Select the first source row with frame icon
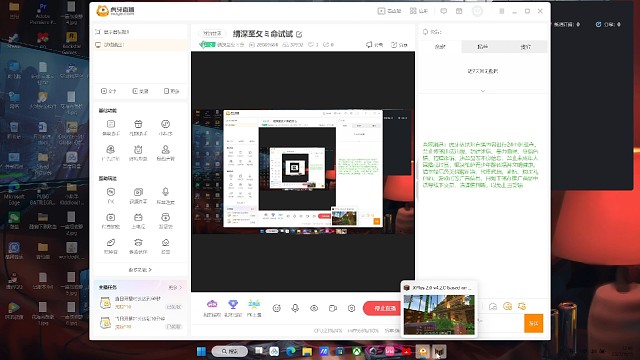640x360 pixels. coord(140,32)
